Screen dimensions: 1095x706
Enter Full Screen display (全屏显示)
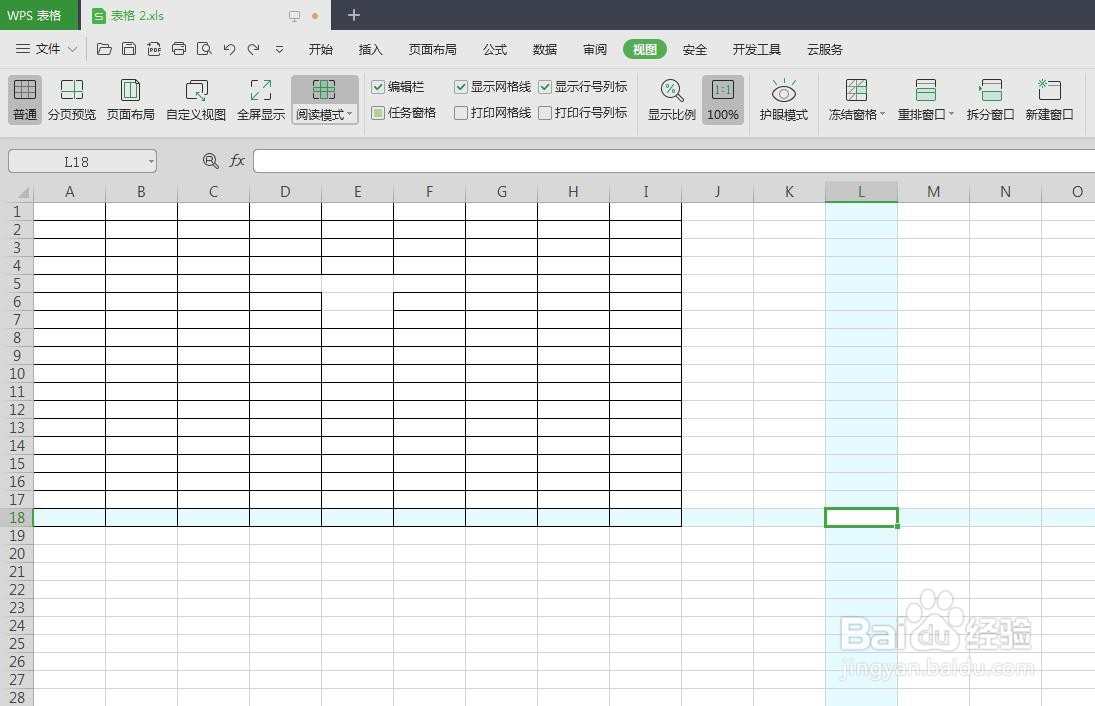click(x=261, y=99)
